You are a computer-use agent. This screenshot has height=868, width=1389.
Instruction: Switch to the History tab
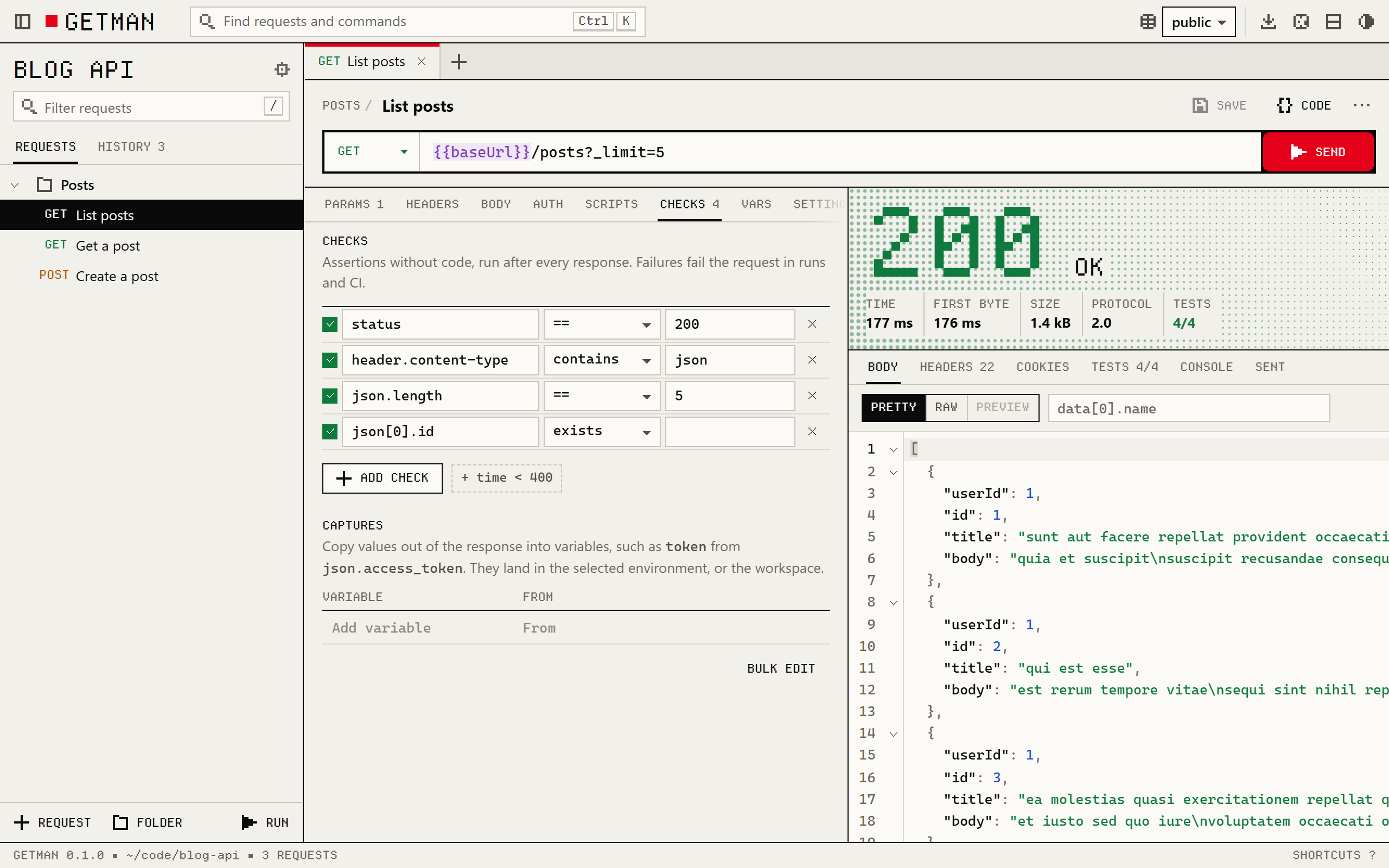[x=131, y=147]
